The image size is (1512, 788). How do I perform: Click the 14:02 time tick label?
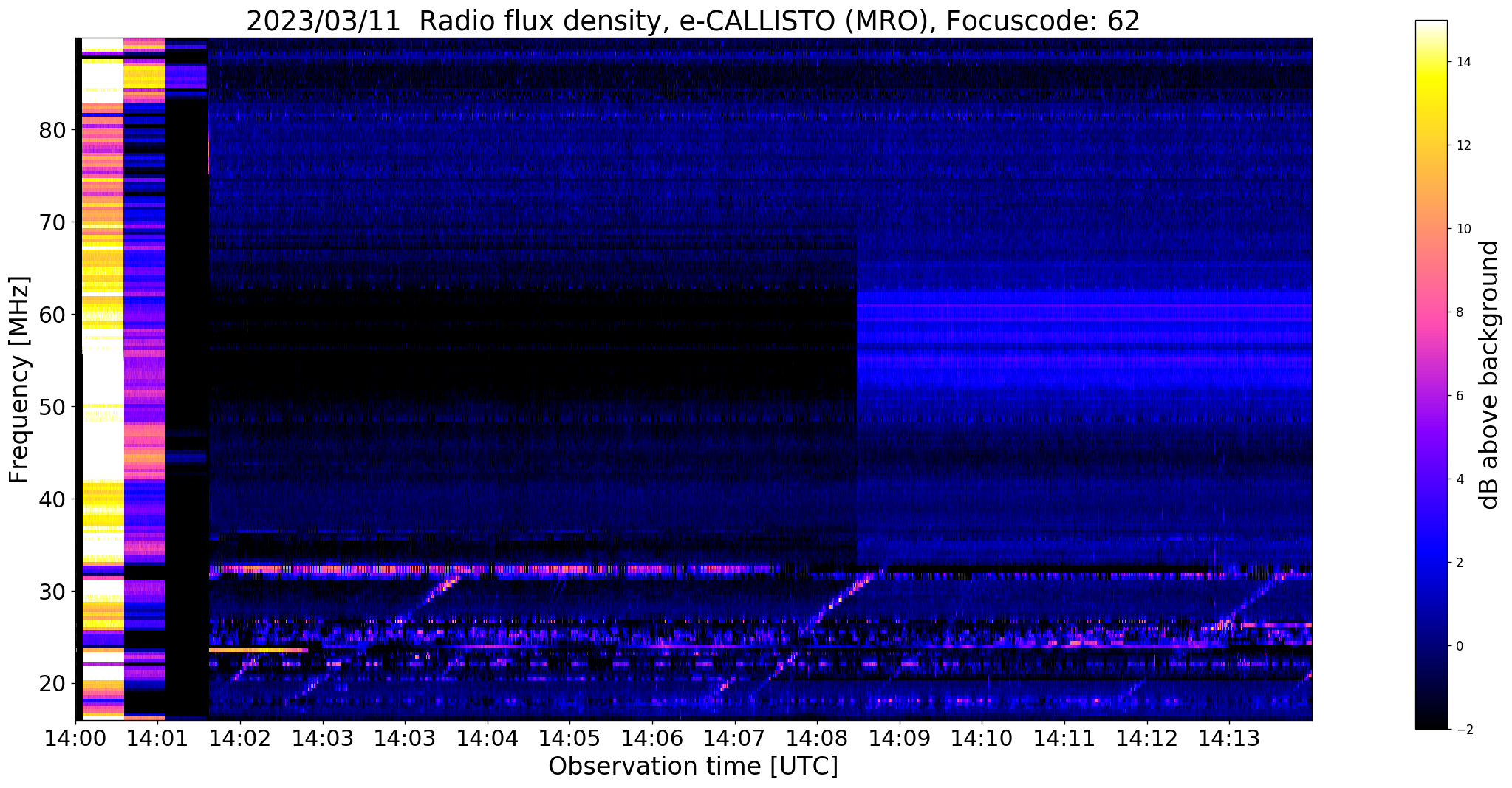[x=240, y=738]
